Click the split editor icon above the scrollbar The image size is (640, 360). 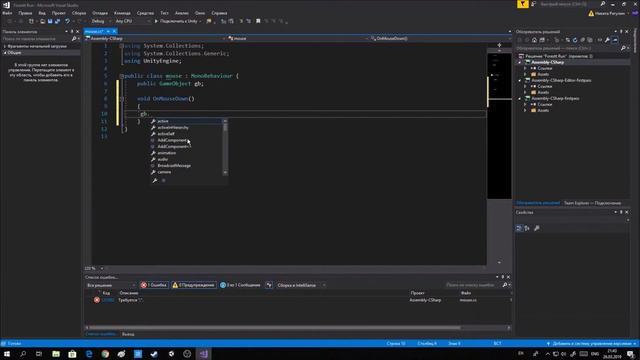point(499,45)
